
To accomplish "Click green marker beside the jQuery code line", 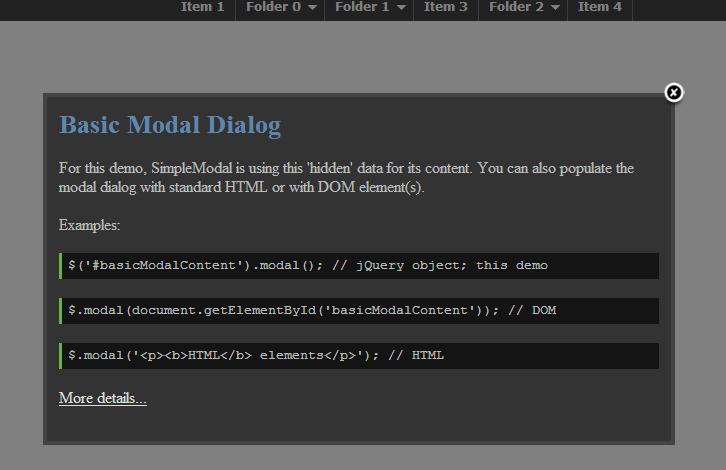I will (x=61, y=265).
